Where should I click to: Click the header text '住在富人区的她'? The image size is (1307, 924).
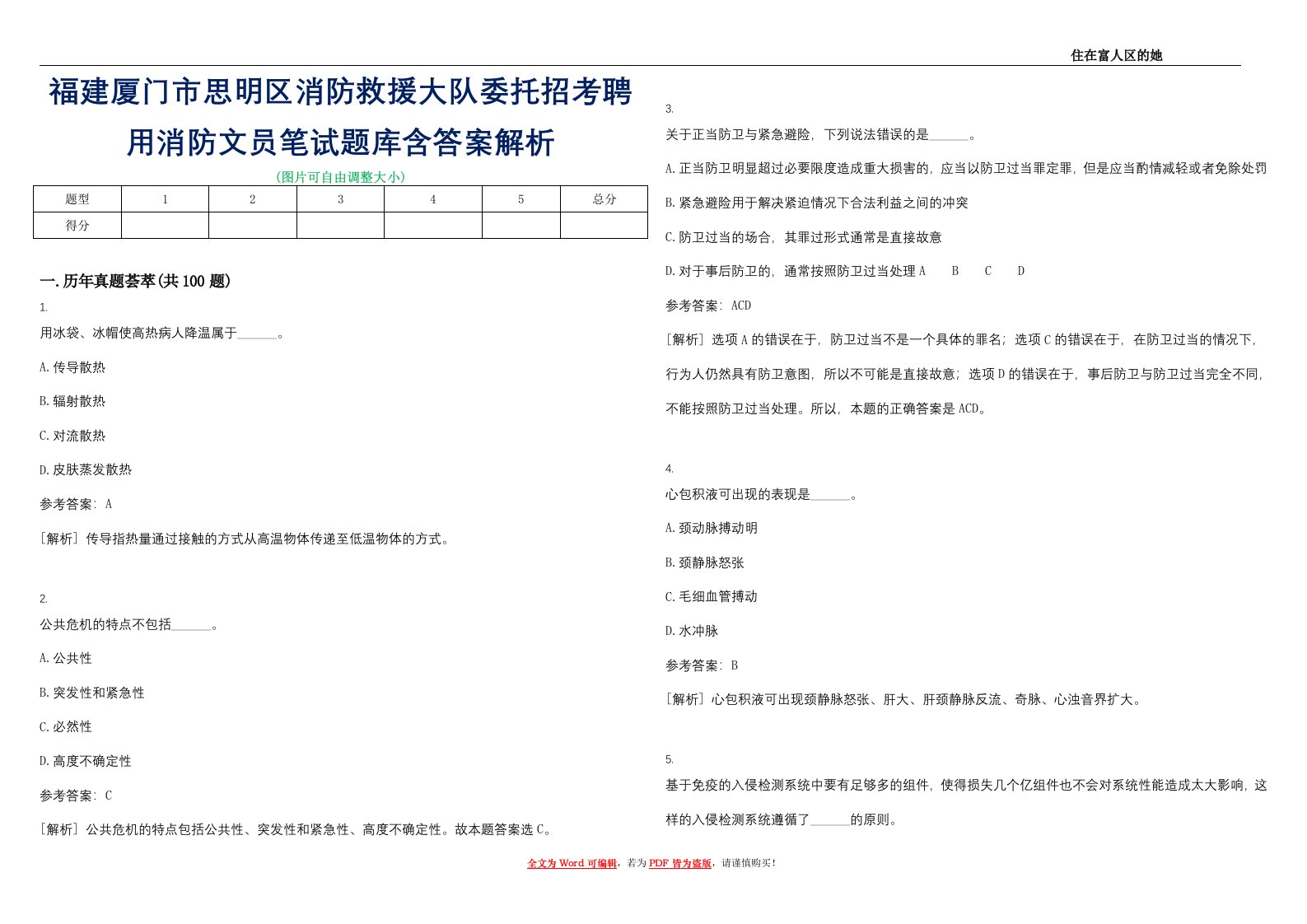click(1116, 55)
